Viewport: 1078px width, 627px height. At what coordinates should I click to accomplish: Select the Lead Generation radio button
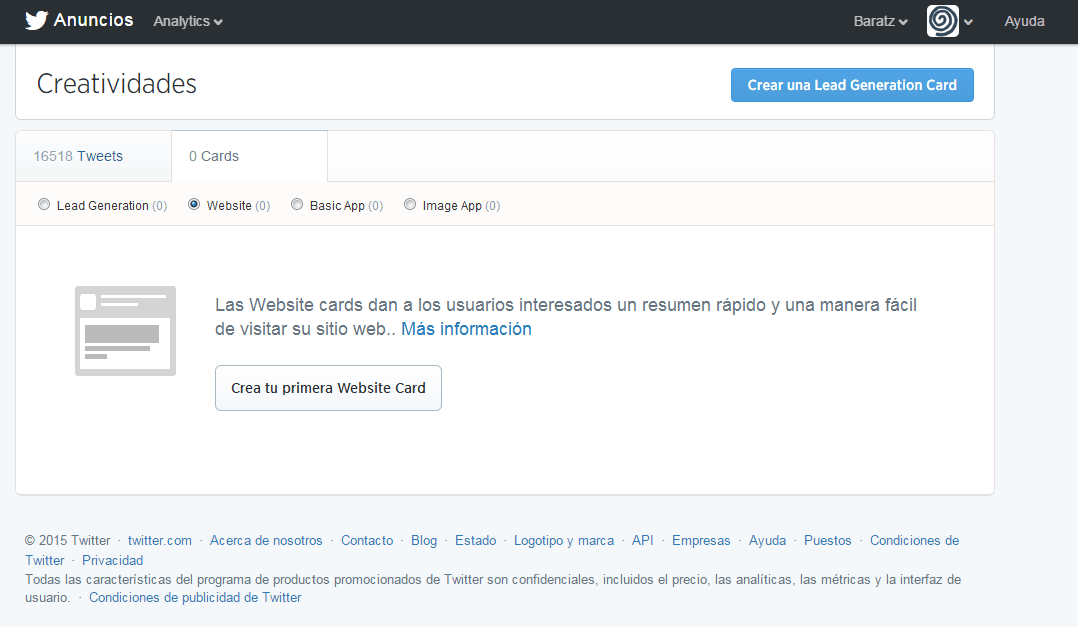[44, 204]
